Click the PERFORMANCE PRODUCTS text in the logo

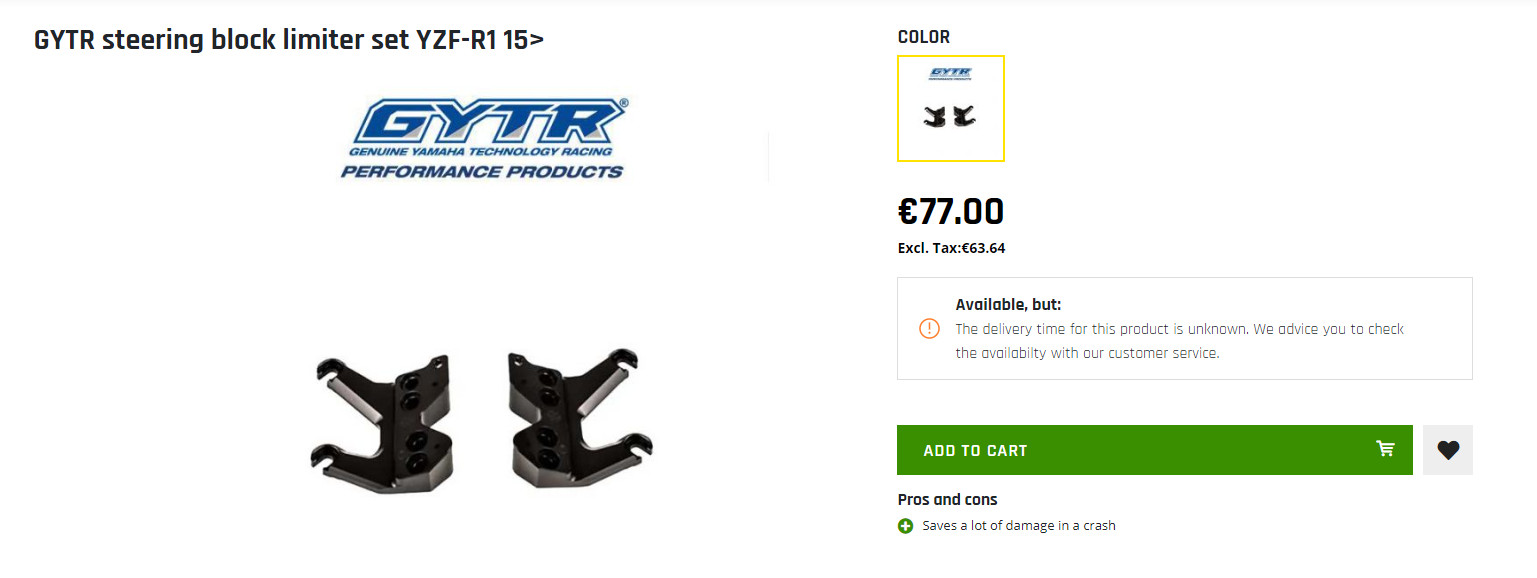tap(482, 172)
